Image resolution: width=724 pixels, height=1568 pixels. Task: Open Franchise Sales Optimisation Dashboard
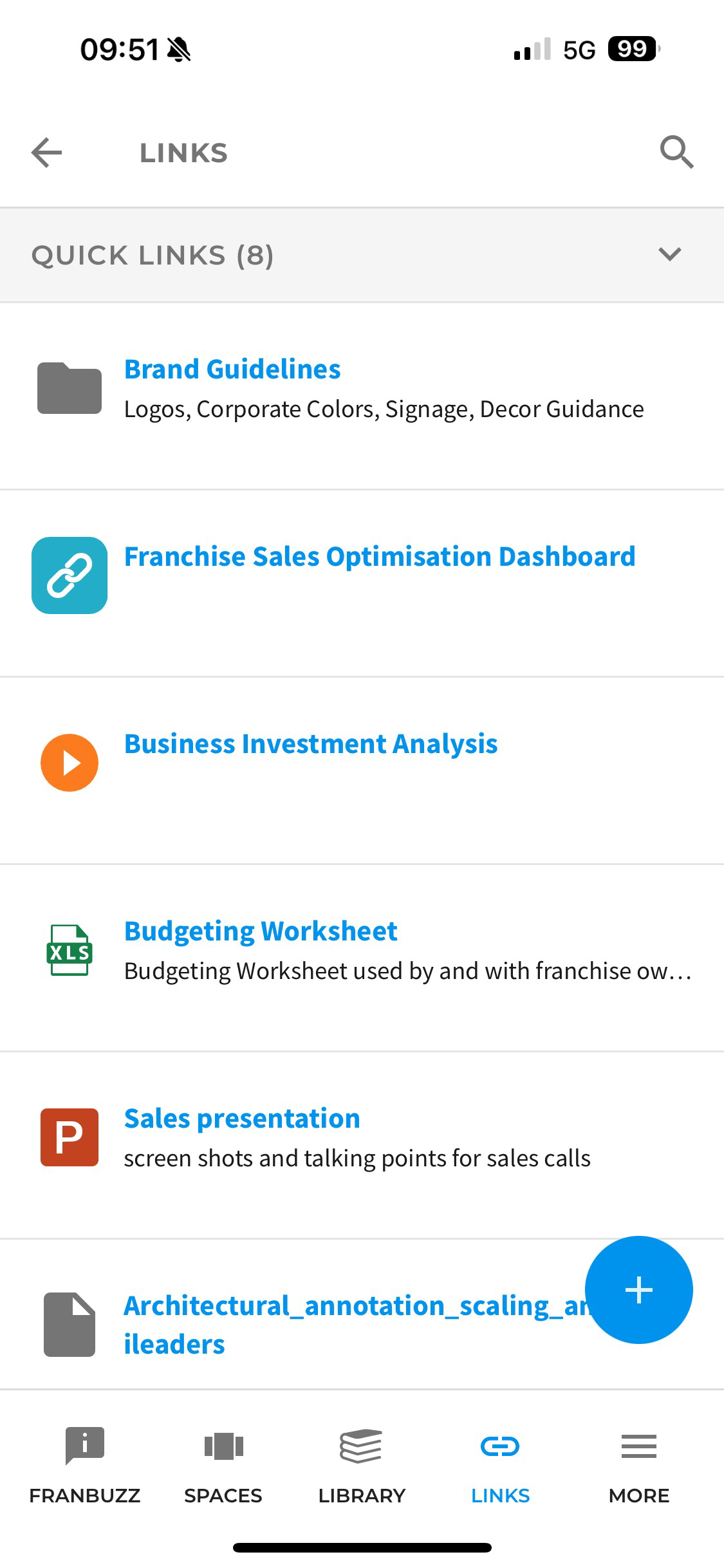[380, 557]
